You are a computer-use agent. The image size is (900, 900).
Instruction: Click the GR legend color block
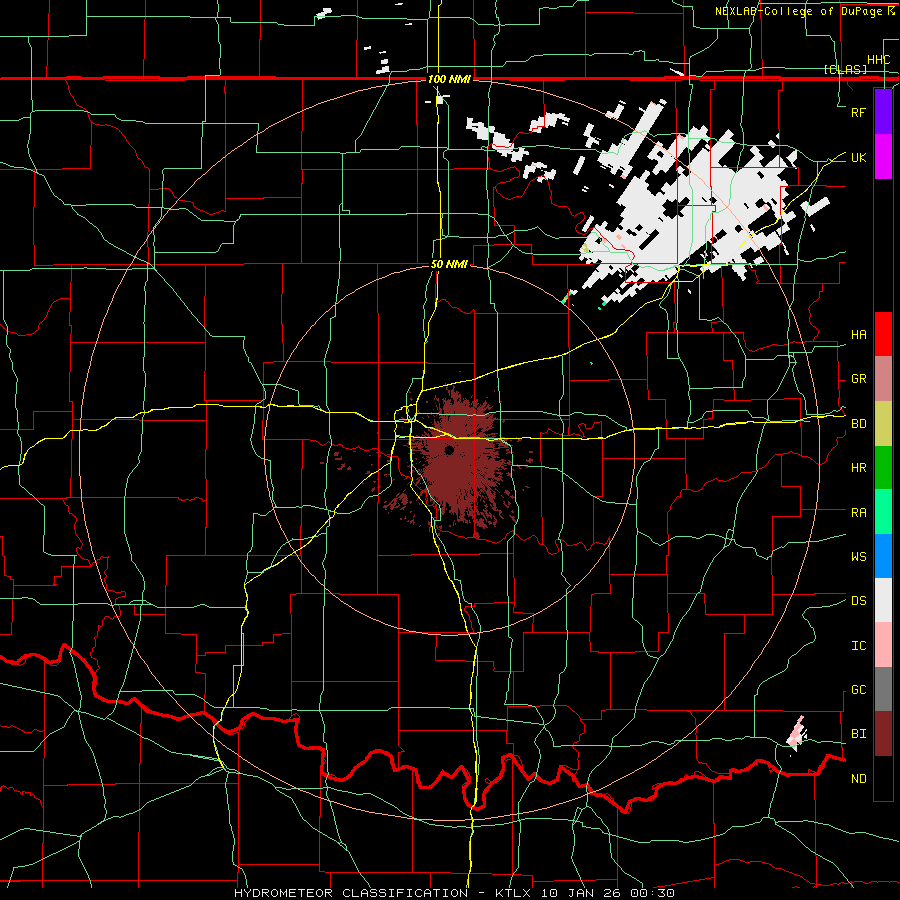[883, 378]
